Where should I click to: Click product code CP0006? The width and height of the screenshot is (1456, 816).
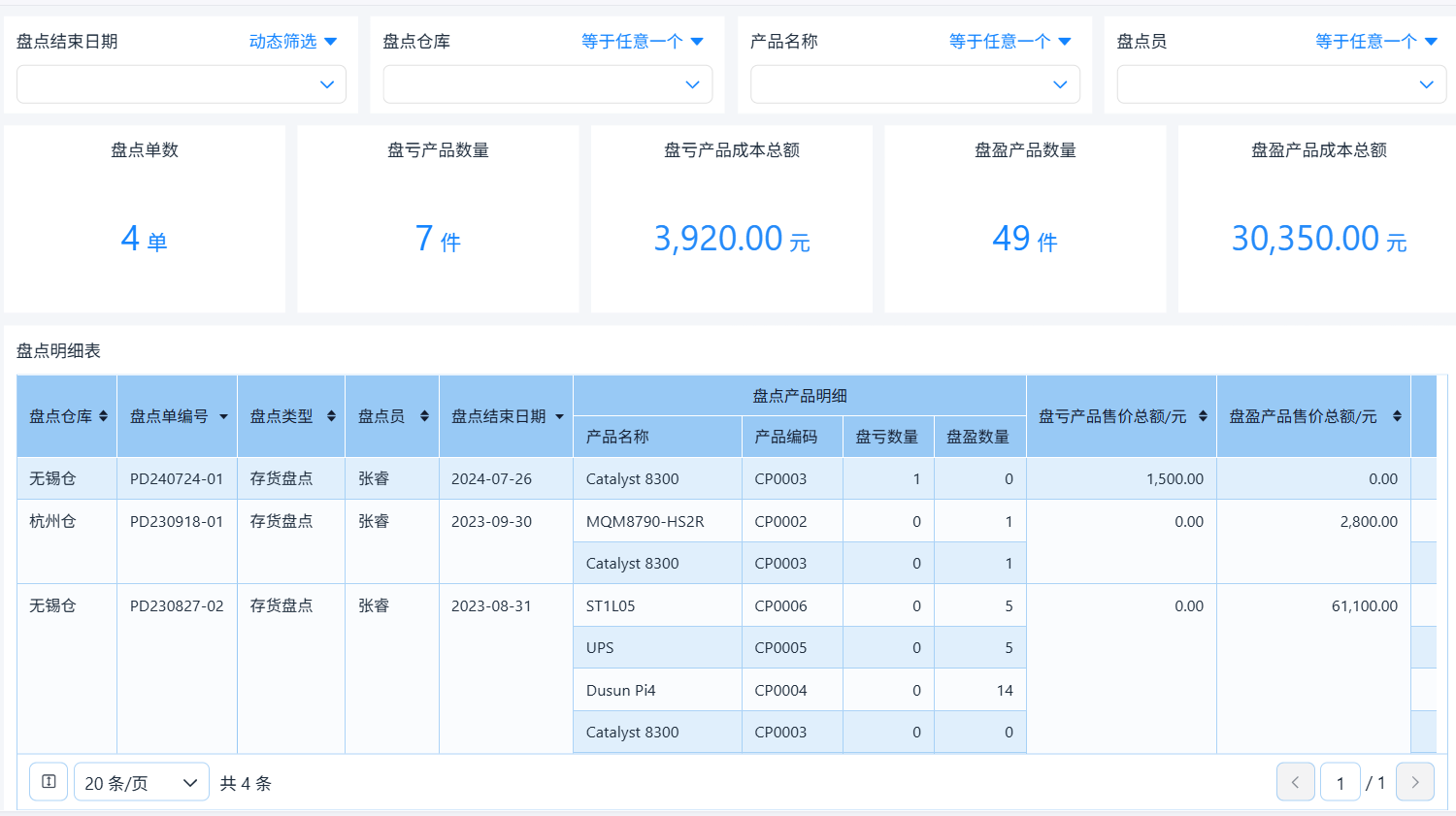(780, 605)
